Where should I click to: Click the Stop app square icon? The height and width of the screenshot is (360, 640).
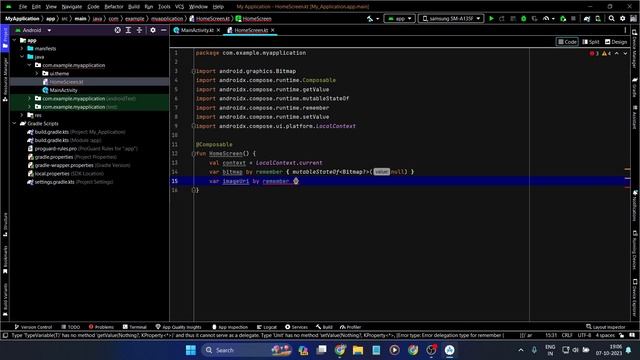(x=573, y=18)
